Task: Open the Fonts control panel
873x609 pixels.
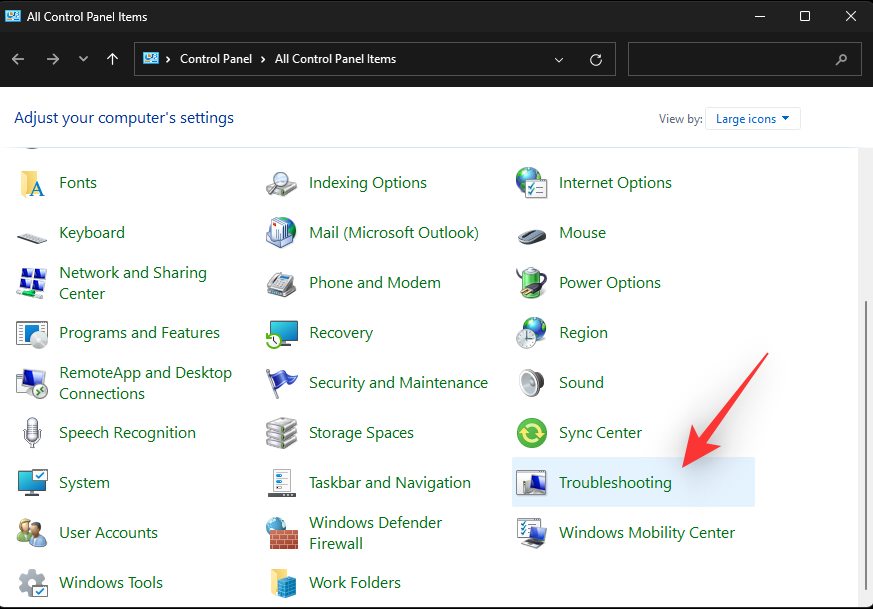Action: [76, 182]
